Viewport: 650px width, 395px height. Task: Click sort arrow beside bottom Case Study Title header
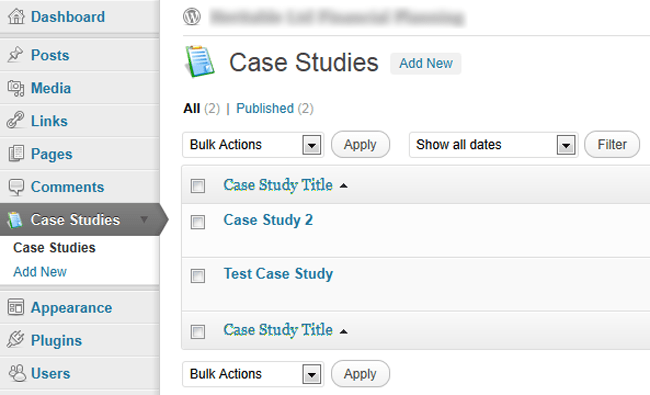343,332
